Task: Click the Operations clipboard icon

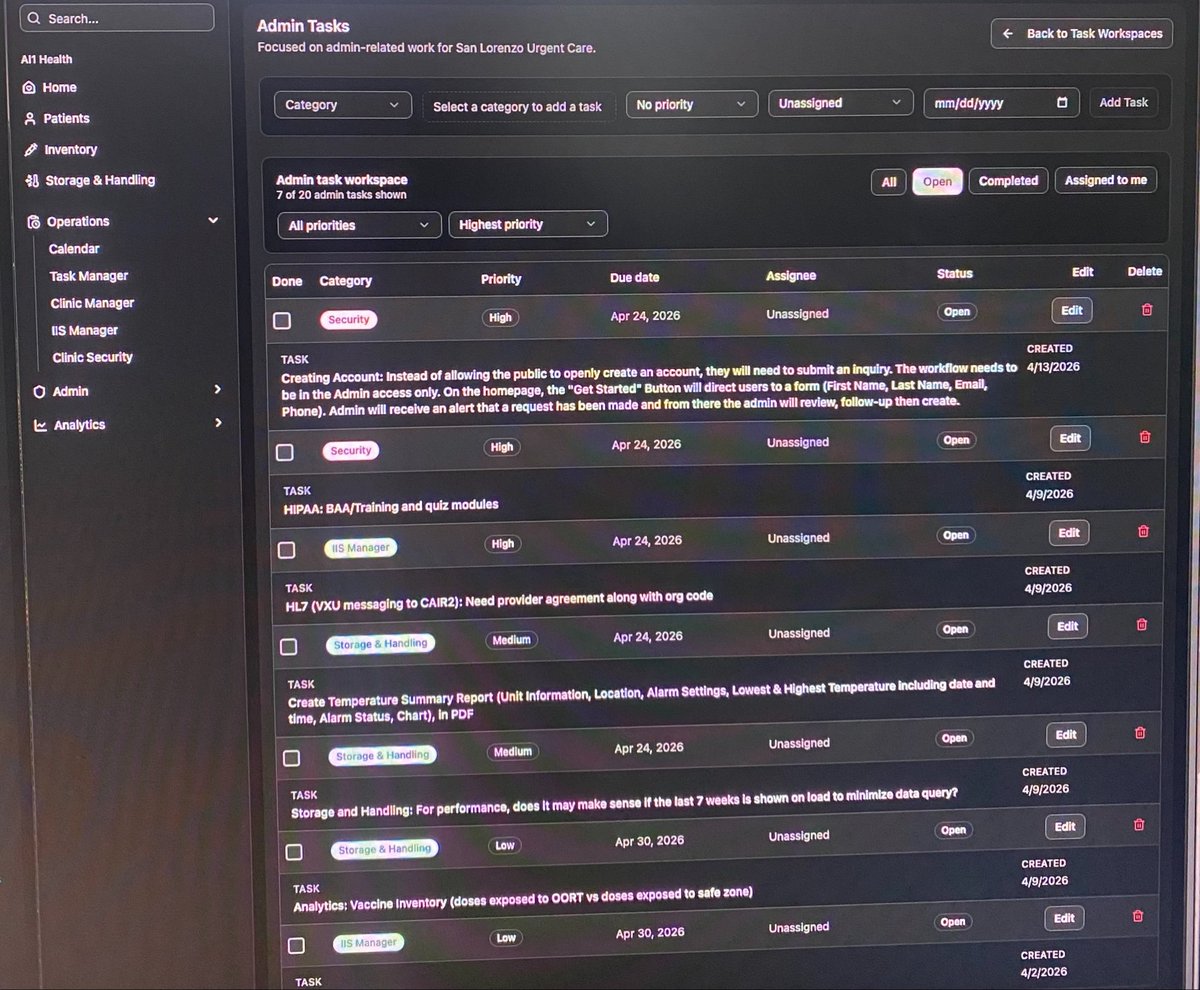Action: point(34,222)
